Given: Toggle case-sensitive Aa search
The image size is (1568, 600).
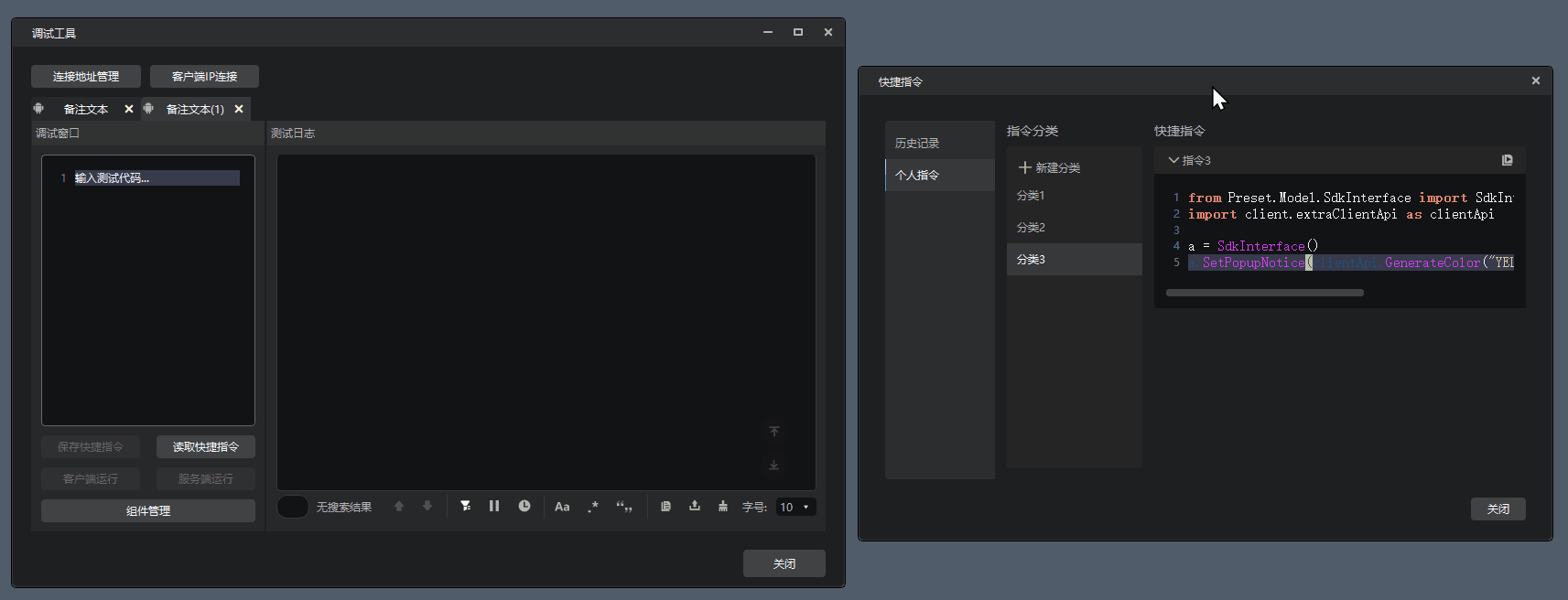Looking at the screenshot, I should (x=562, y=507).
